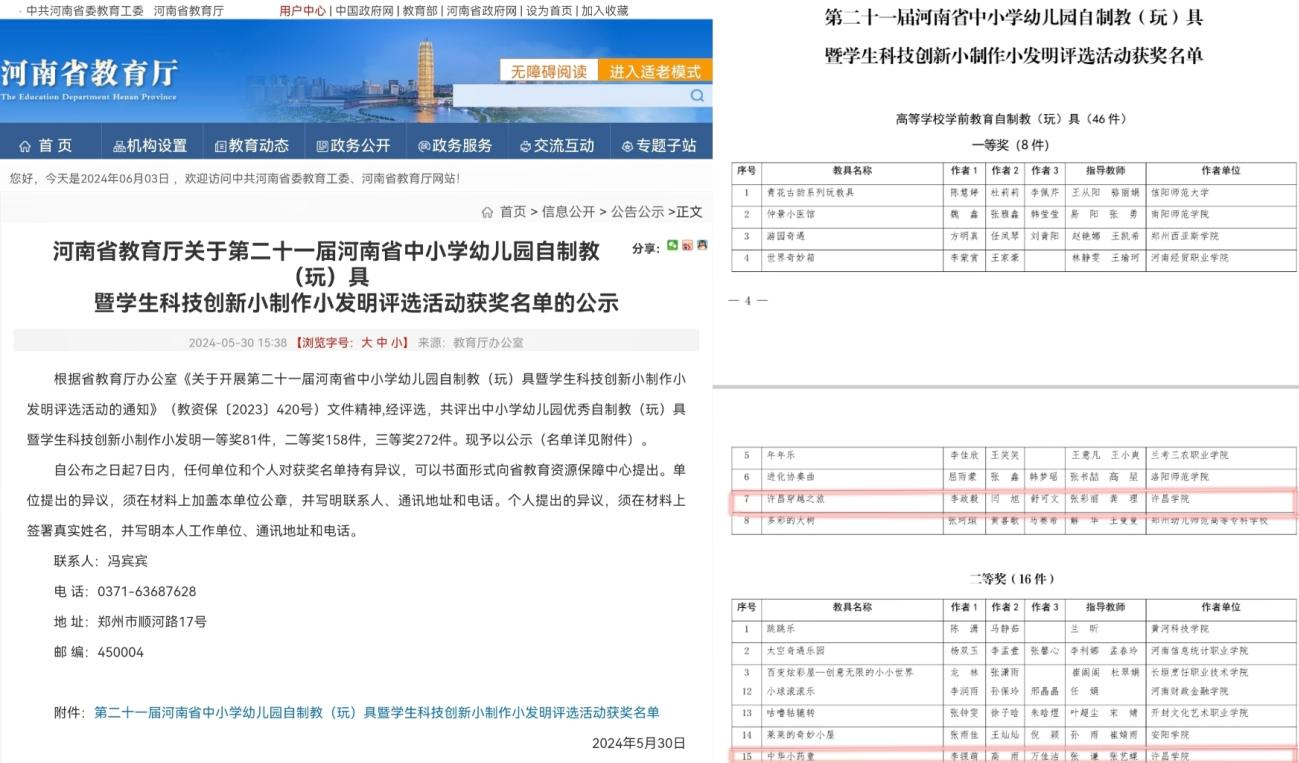Enable 无障碍阅读 mode

click(x=549, y=71)
